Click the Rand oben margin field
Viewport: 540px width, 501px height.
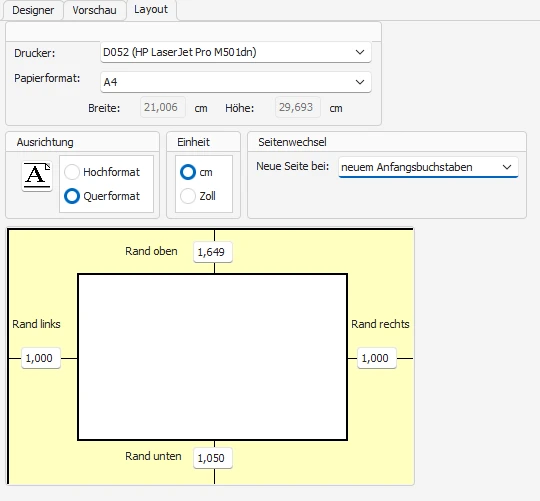pyautogui.click(x=213, y=252)
